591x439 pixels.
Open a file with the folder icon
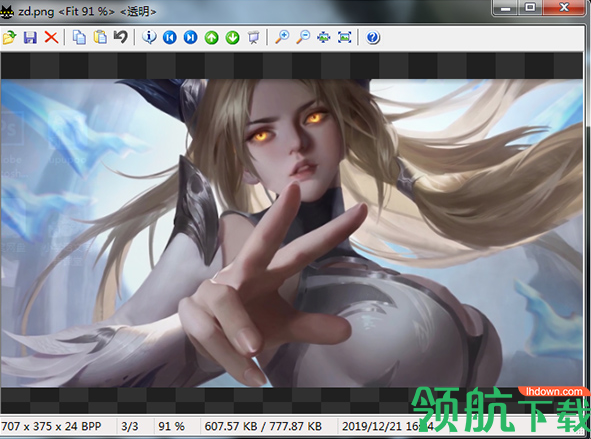pyautogui.click(x=9, y=37)
